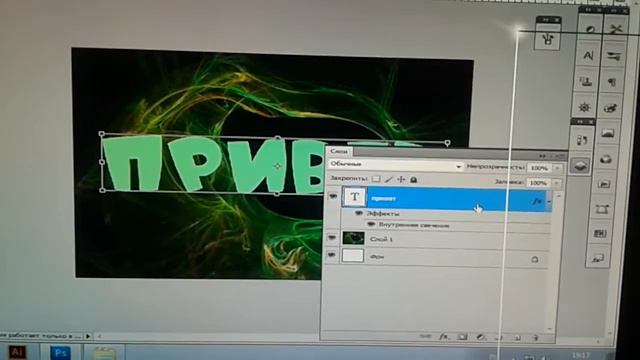This screenshot has width=640, height=360.
Task: Click the Add layer mask icon at panel bottom
Action: [x=462, y=337]
